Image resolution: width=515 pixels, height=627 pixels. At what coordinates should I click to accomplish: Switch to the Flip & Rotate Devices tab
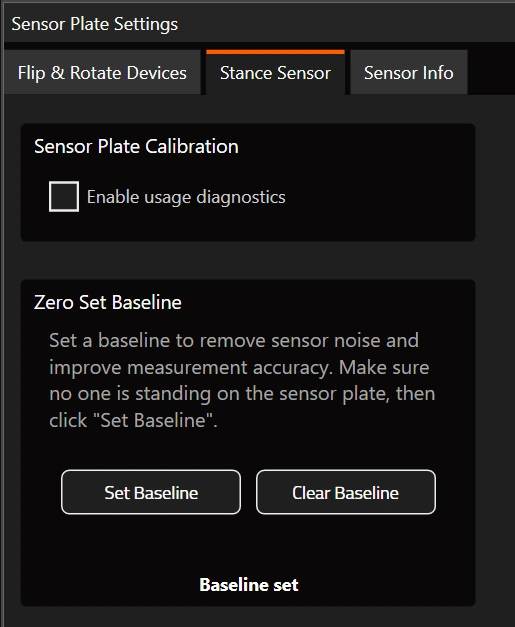[102, 73]
